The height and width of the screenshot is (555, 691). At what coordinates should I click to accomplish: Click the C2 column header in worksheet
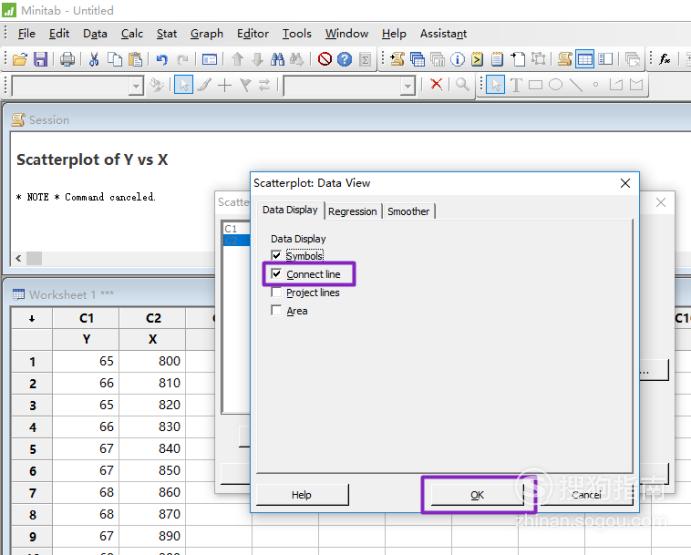tap(152, 318)
